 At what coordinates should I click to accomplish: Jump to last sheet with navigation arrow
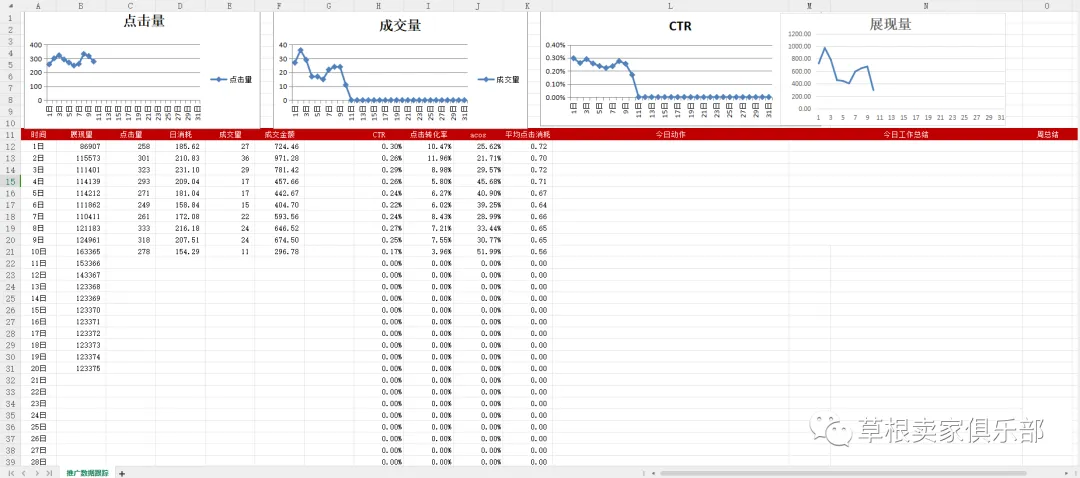[48, 473]
